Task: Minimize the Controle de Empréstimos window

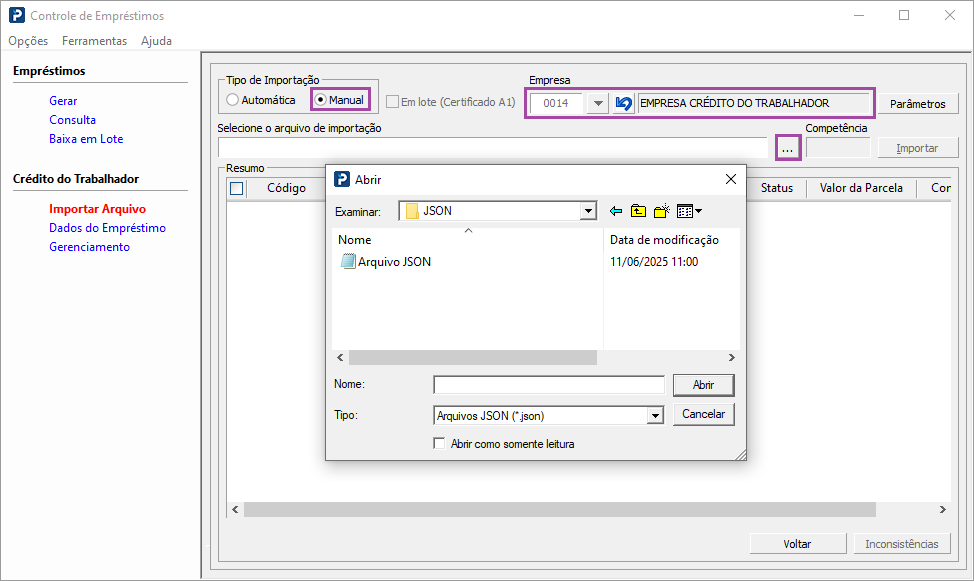Action: (x=859, y=15)
